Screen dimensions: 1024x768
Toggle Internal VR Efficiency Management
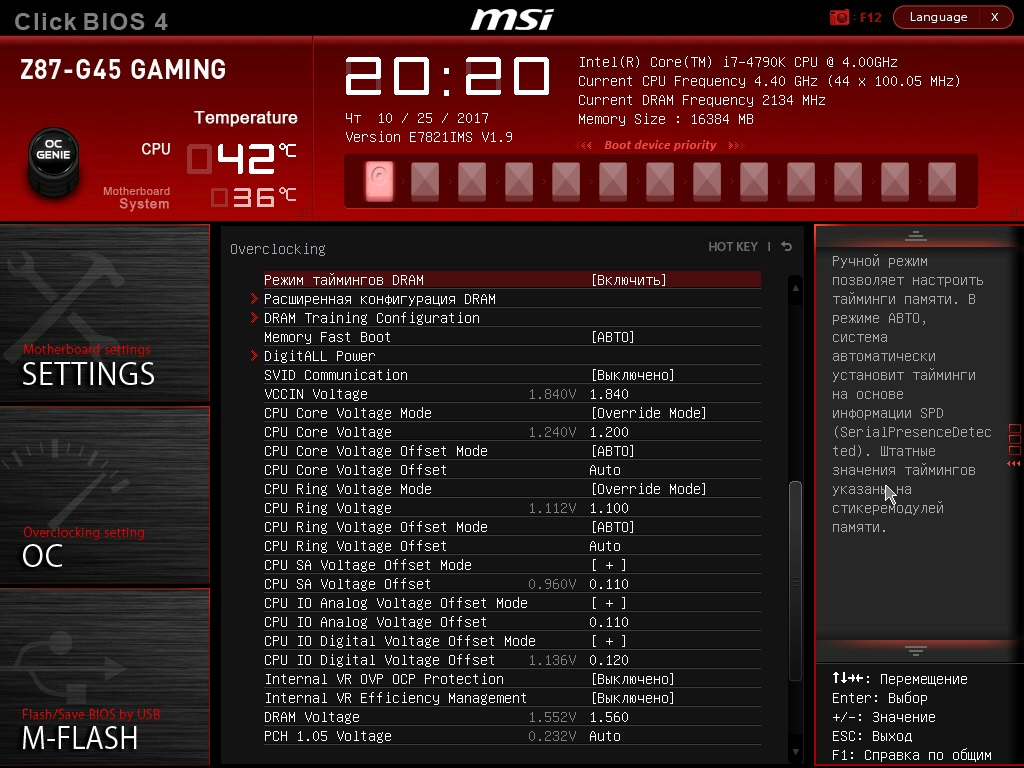coord(632,697)
